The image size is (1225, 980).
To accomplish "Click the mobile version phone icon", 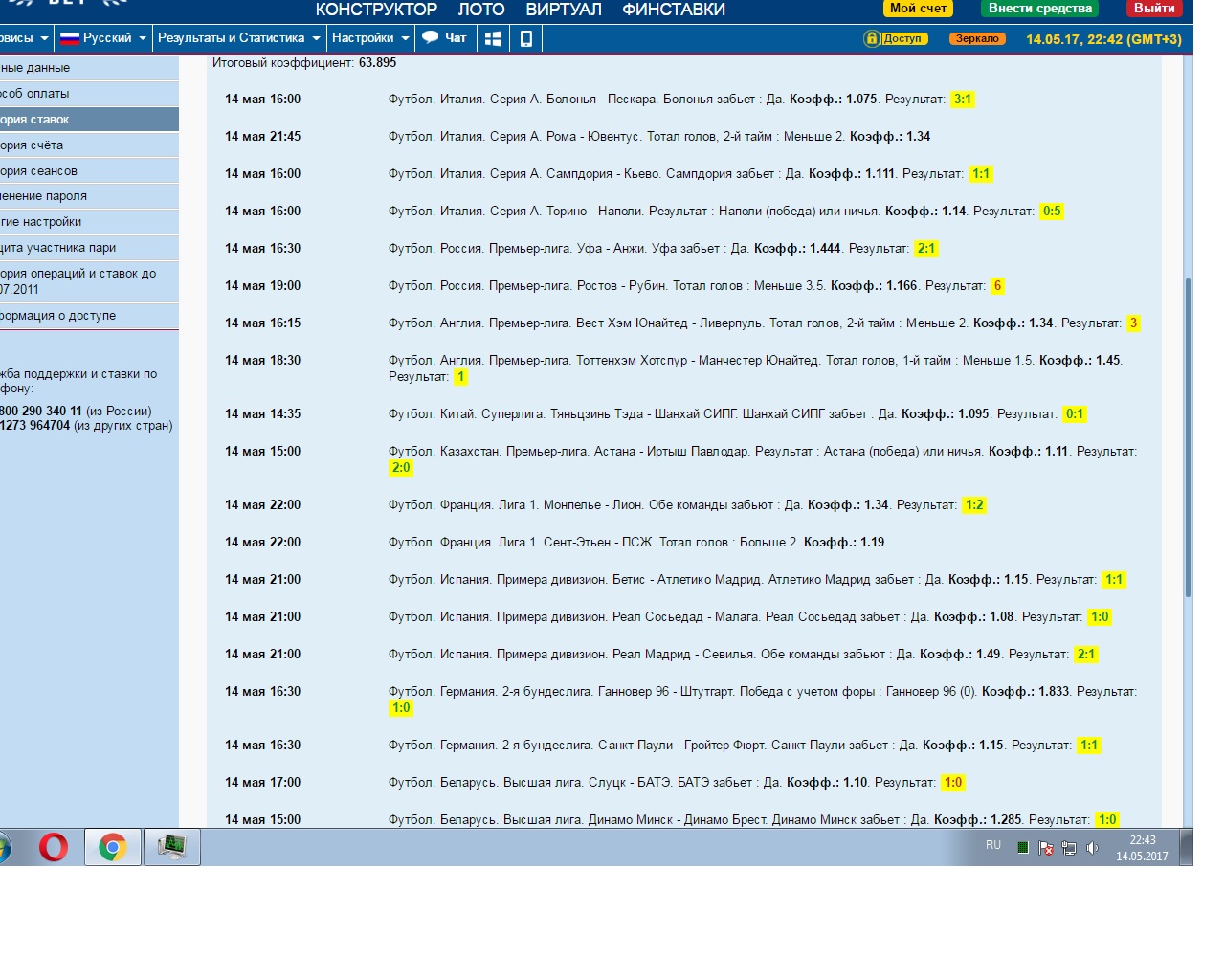I will tap(525, 38).
